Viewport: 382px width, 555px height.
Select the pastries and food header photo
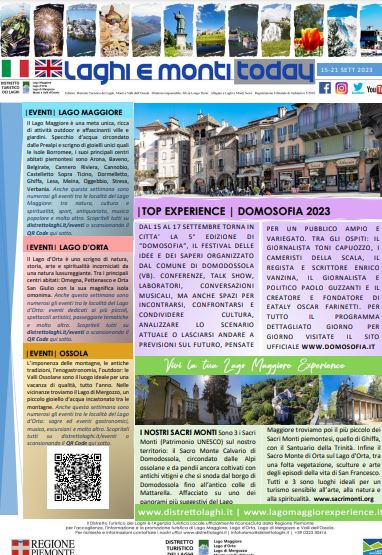[114, 30]
